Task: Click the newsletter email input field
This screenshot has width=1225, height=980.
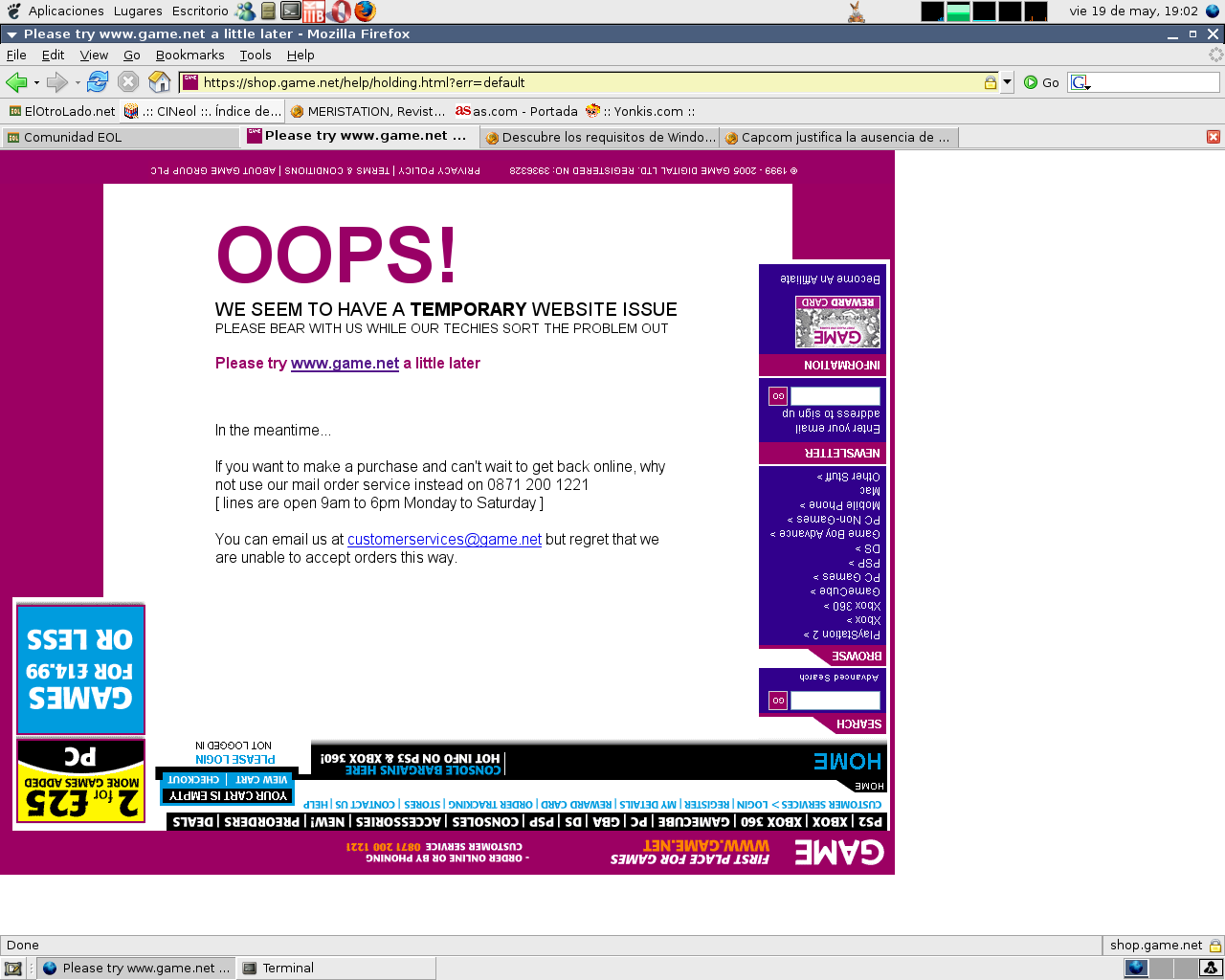Action: (x=835, y=396)
